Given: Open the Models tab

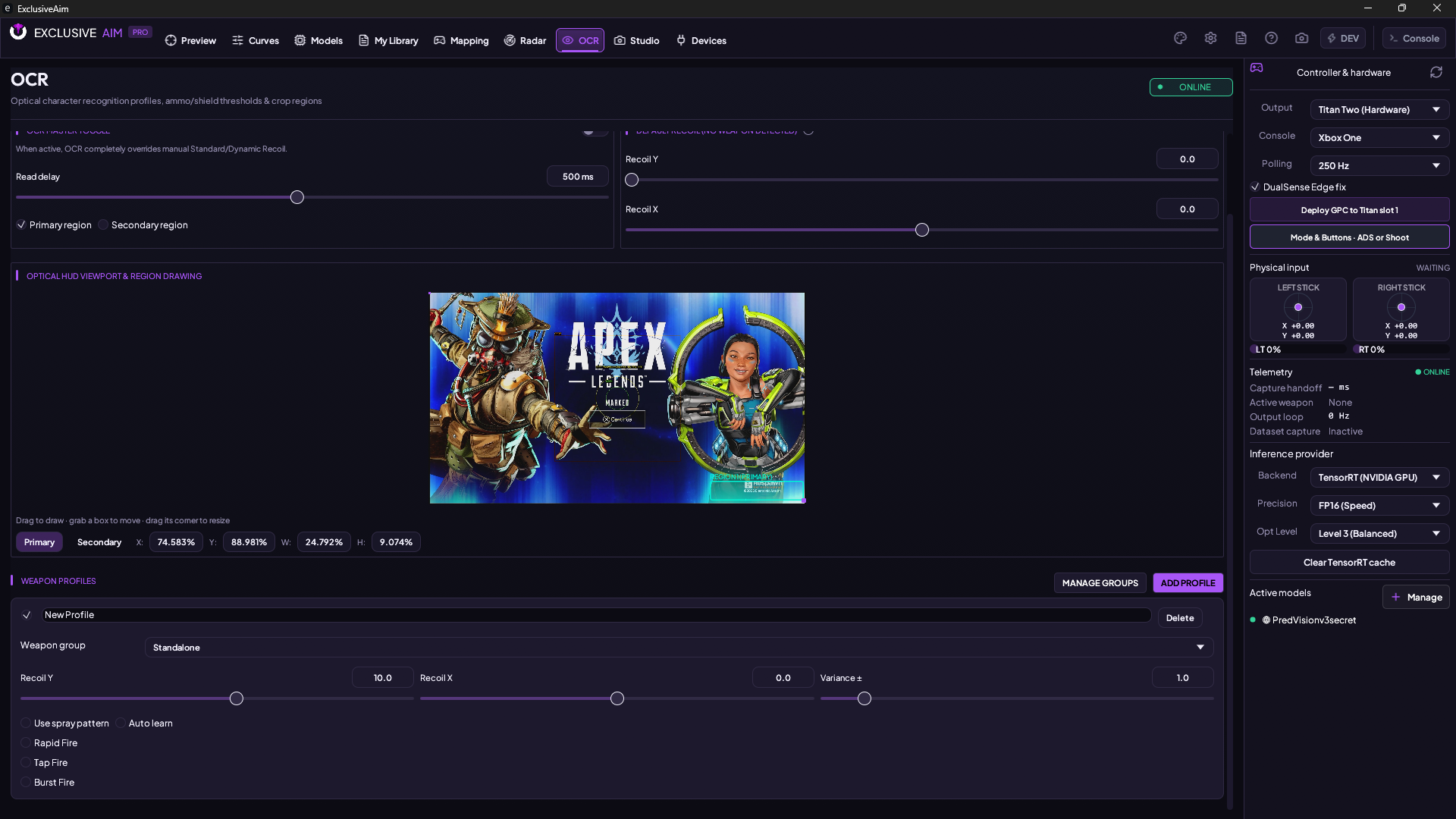Looking at the screenshot, I should pyautogui.click(x=318, y=40).
